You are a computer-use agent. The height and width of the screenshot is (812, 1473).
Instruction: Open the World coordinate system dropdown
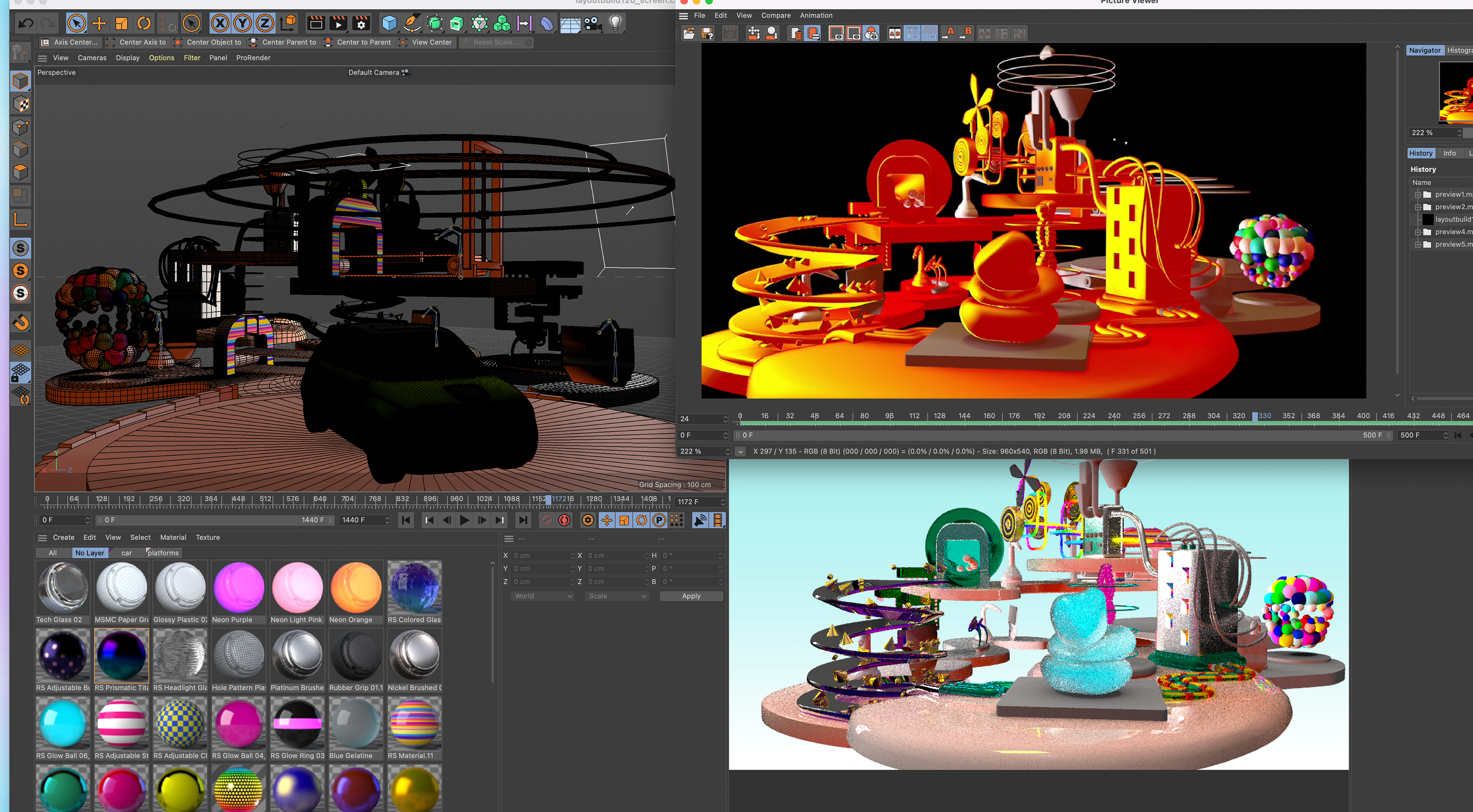coord(542,596)
